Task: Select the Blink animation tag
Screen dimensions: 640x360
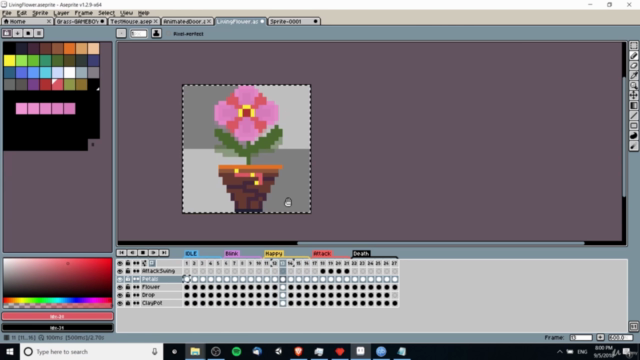Action: [x=231, y=253]
